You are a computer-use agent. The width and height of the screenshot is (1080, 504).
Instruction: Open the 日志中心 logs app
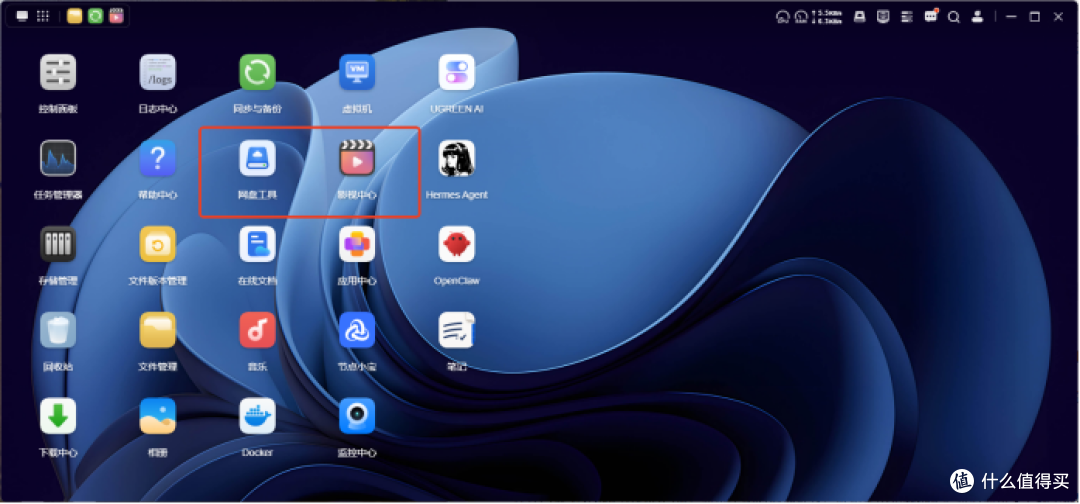(x=158, y=72)
